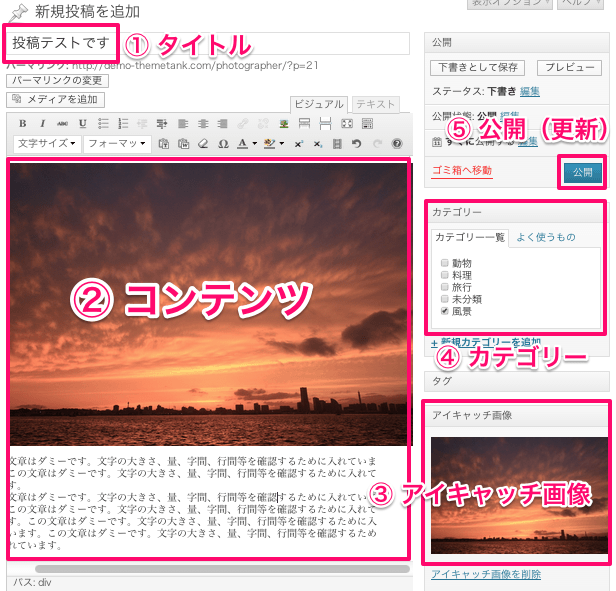Click the editor's horizontal scrollbar

(x=222, y=569)
